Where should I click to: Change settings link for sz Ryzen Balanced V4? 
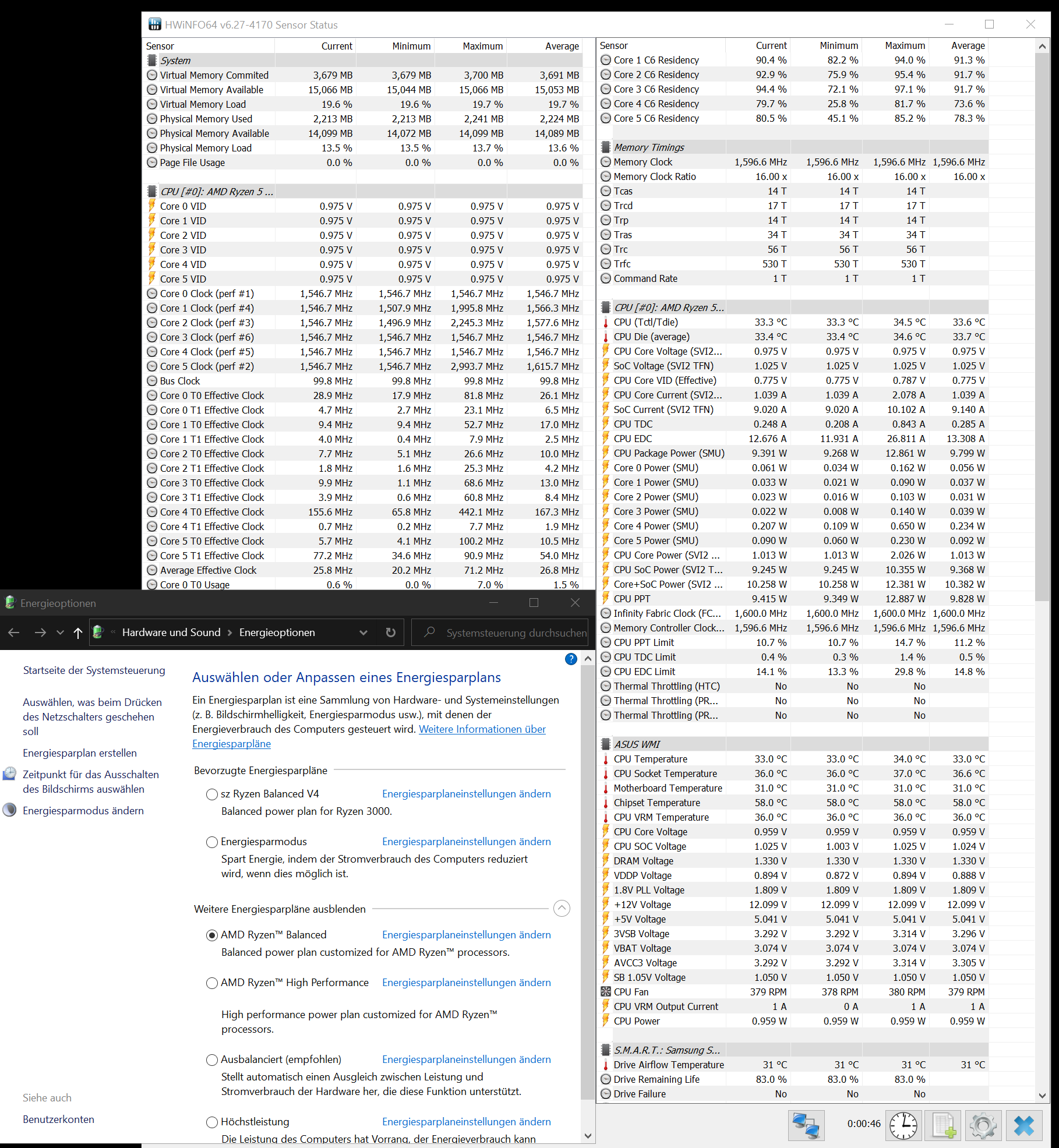(467, 794)
